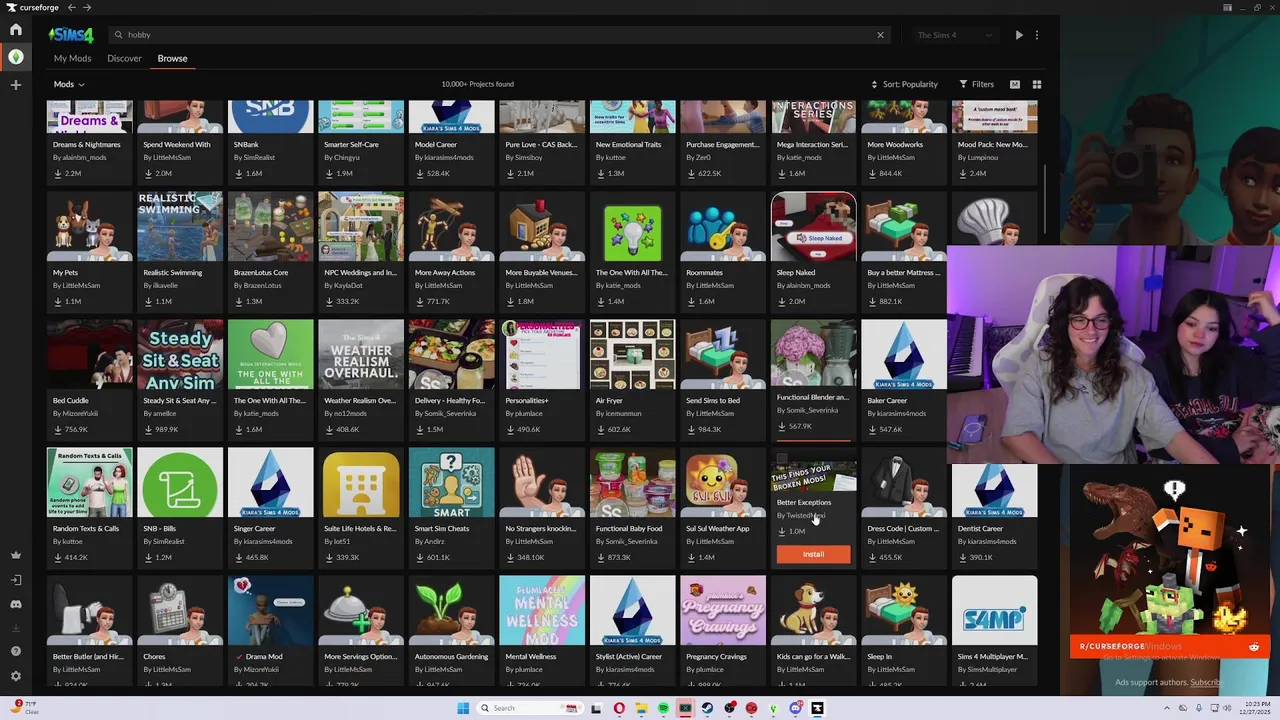The width and height of the screenshot is (1280, 720).
Task: Open the Windows Start menu
Action: [x=463, y=708]
